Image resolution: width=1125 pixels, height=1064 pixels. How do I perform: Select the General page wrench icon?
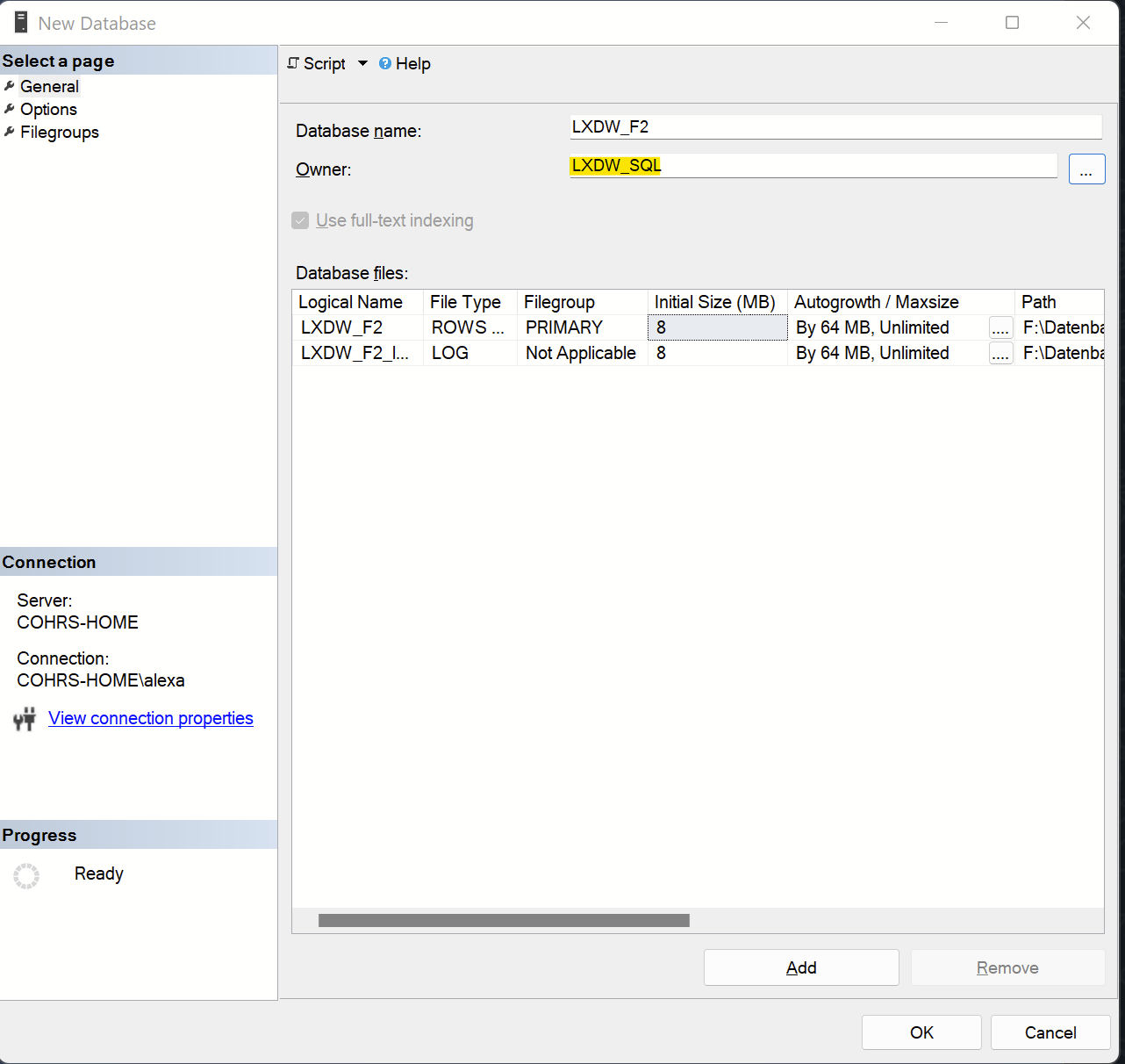tap(10, 86)
